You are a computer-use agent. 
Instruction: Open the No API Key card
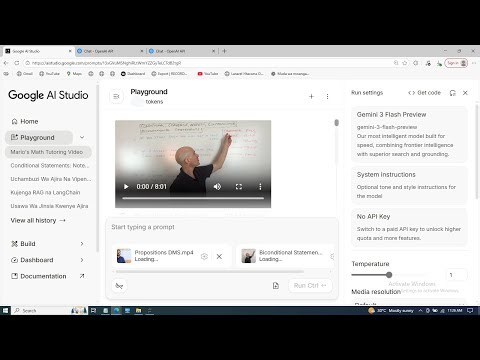pyautogui.click(x=409, y=227)
